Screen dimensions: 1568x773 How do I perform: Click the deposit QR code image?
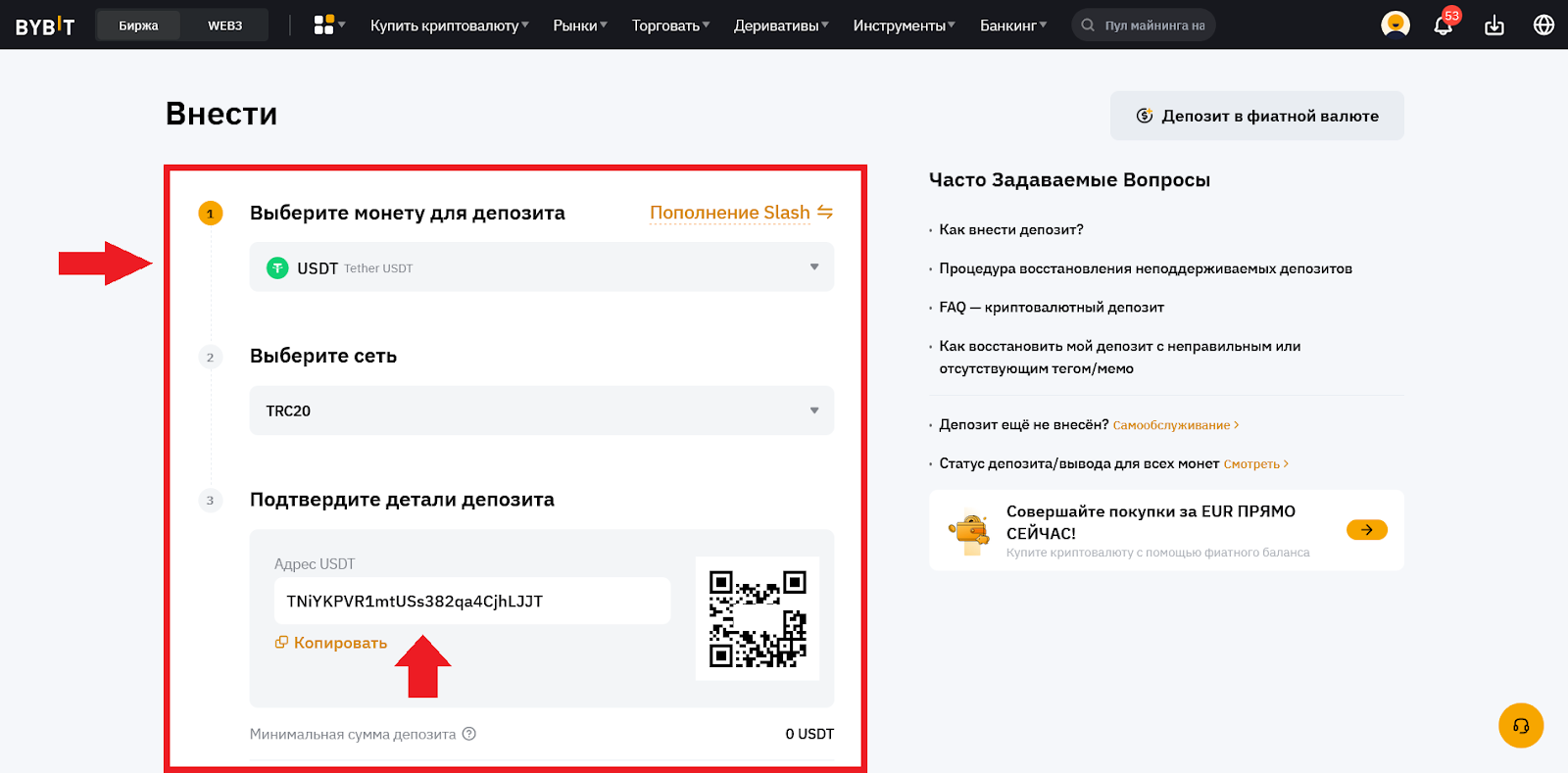tap(758, 618)
